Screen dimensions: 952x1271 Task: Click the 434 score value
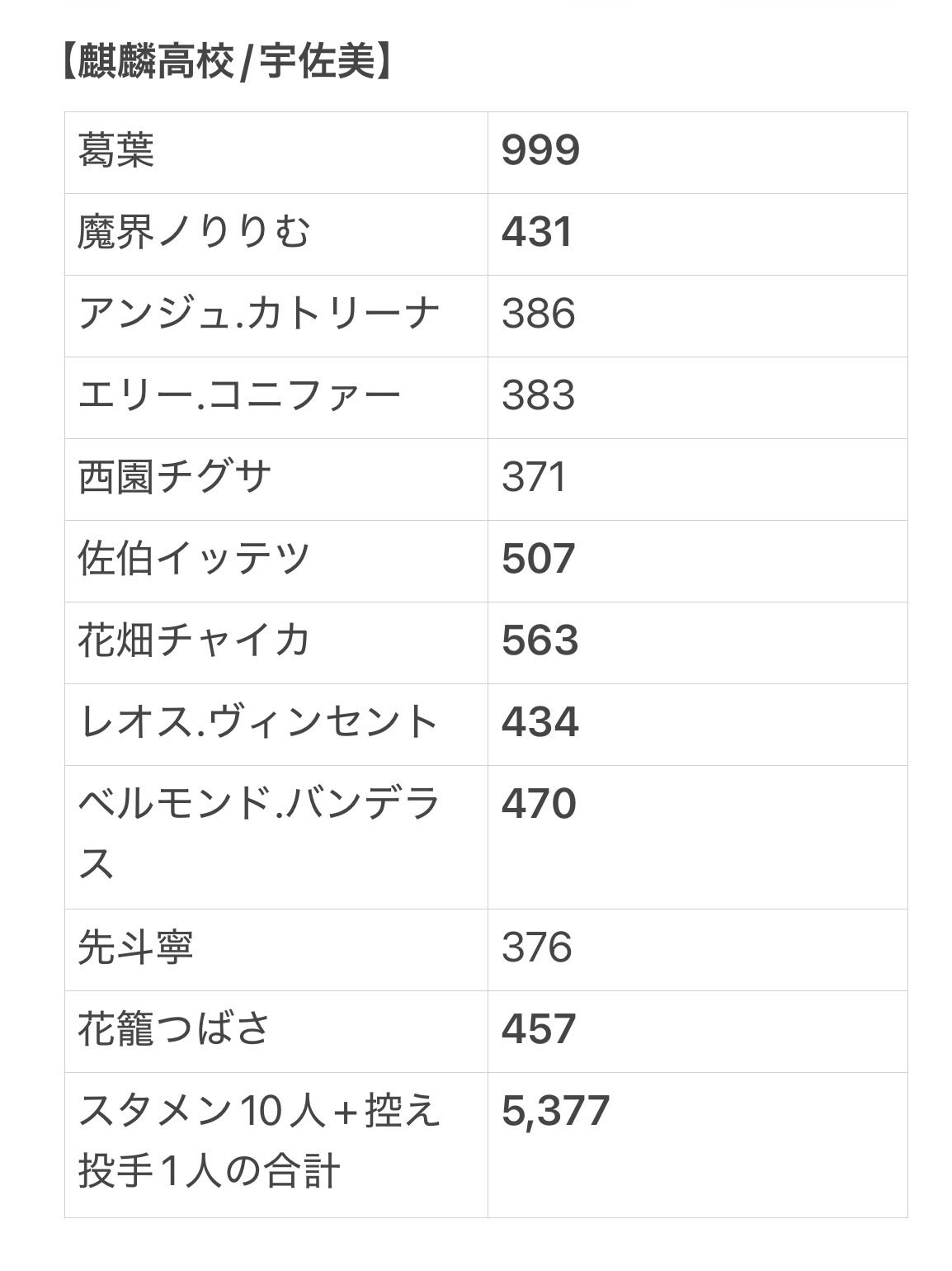pos(540,722)
